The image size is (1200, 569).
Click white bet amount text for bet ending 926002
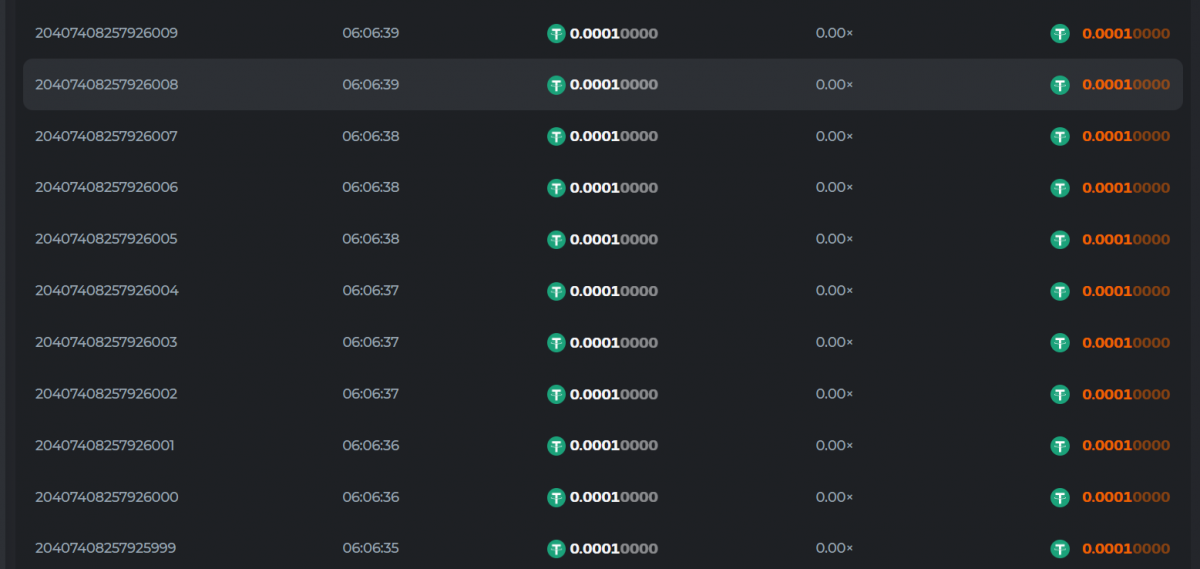(613, 394)
